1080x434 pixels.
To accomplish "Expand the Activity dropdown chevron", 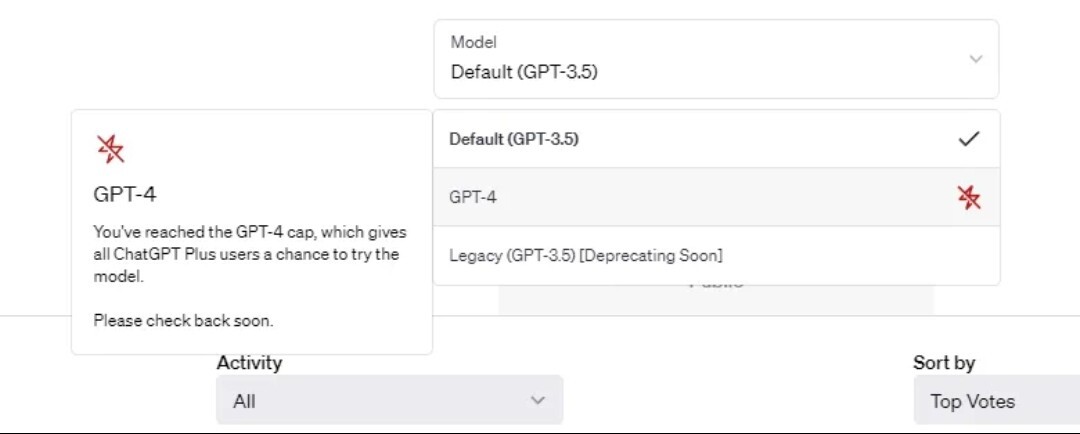I will click(538, 401).
